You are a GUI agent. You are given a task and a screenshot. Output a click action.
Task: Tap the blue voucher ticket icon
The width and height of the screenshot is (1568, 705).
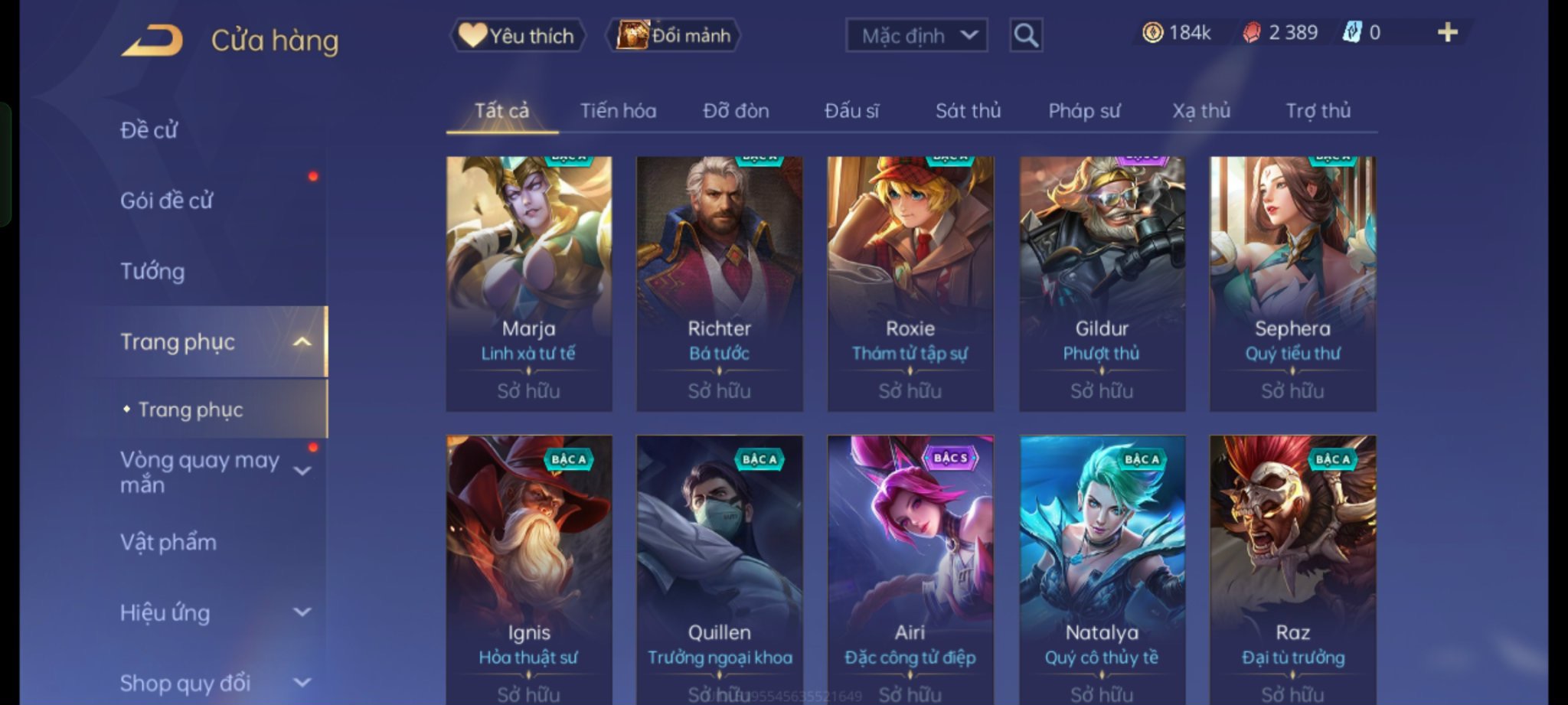(x=1352, y=32)
